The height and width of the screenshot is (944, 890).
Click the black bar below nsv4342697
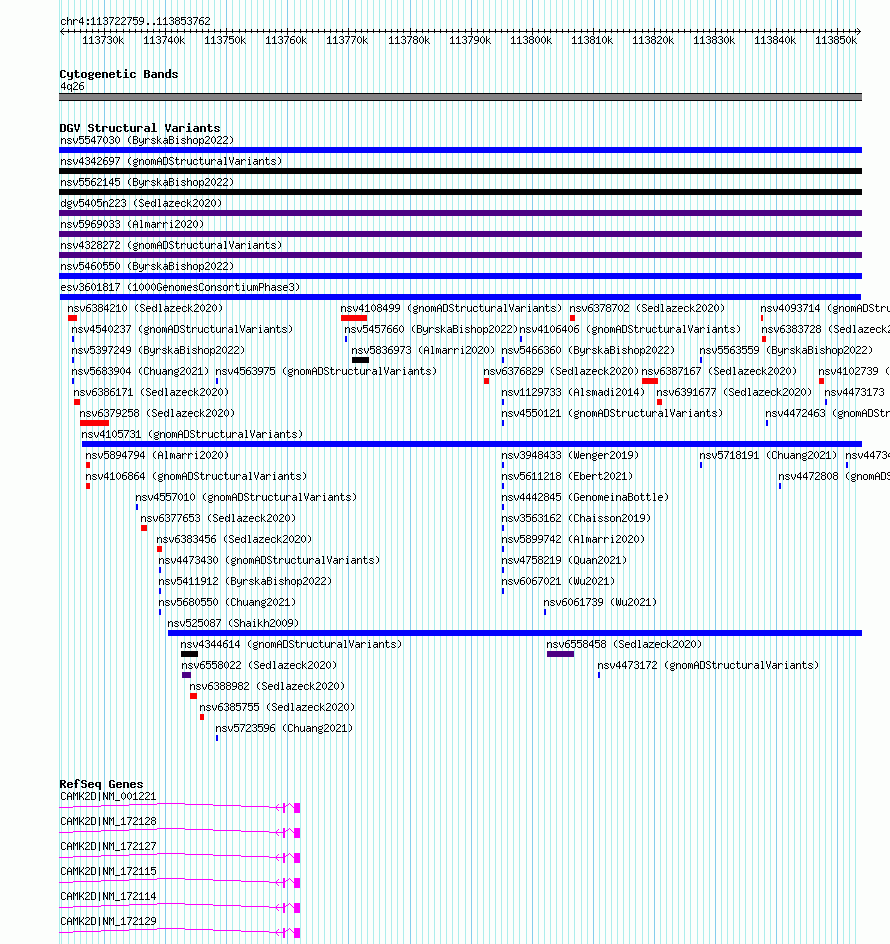pyautogui.click(x=461, y=171)
